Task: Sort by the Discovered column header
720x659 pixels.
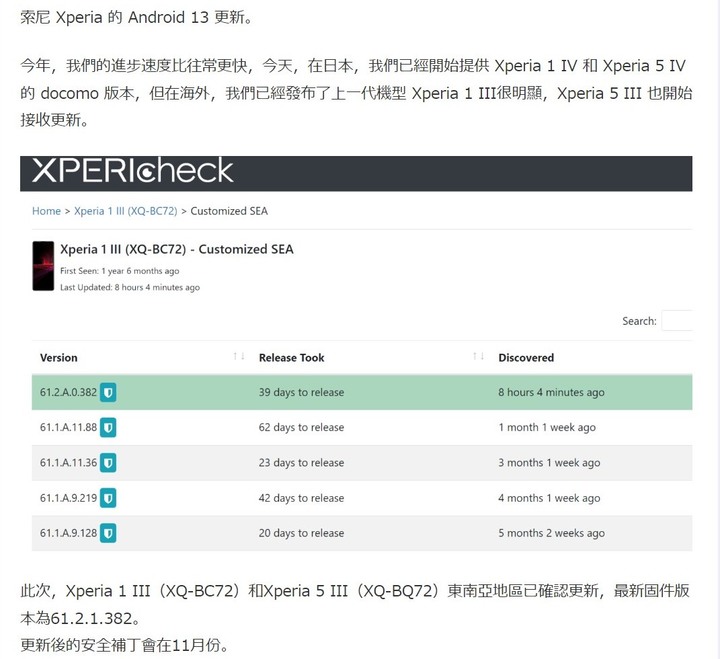Action: pyautogui.click(x=526, y=358)
